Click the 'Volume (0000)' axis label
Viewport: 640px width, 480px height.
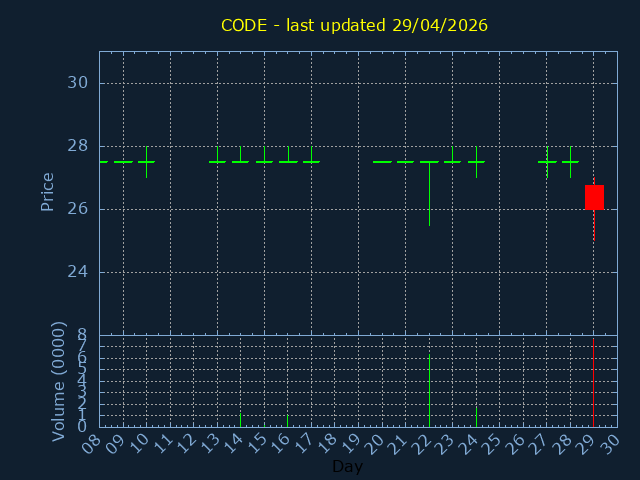tap(59, 381)
